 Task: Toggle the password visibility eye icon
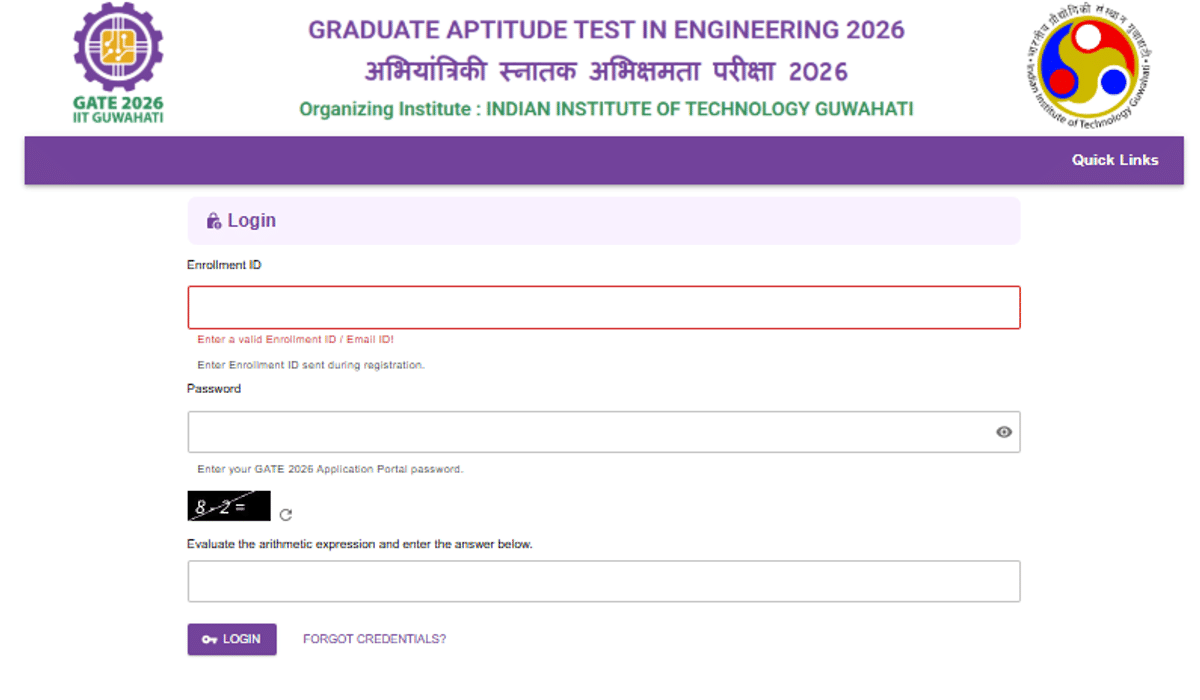1003,431
